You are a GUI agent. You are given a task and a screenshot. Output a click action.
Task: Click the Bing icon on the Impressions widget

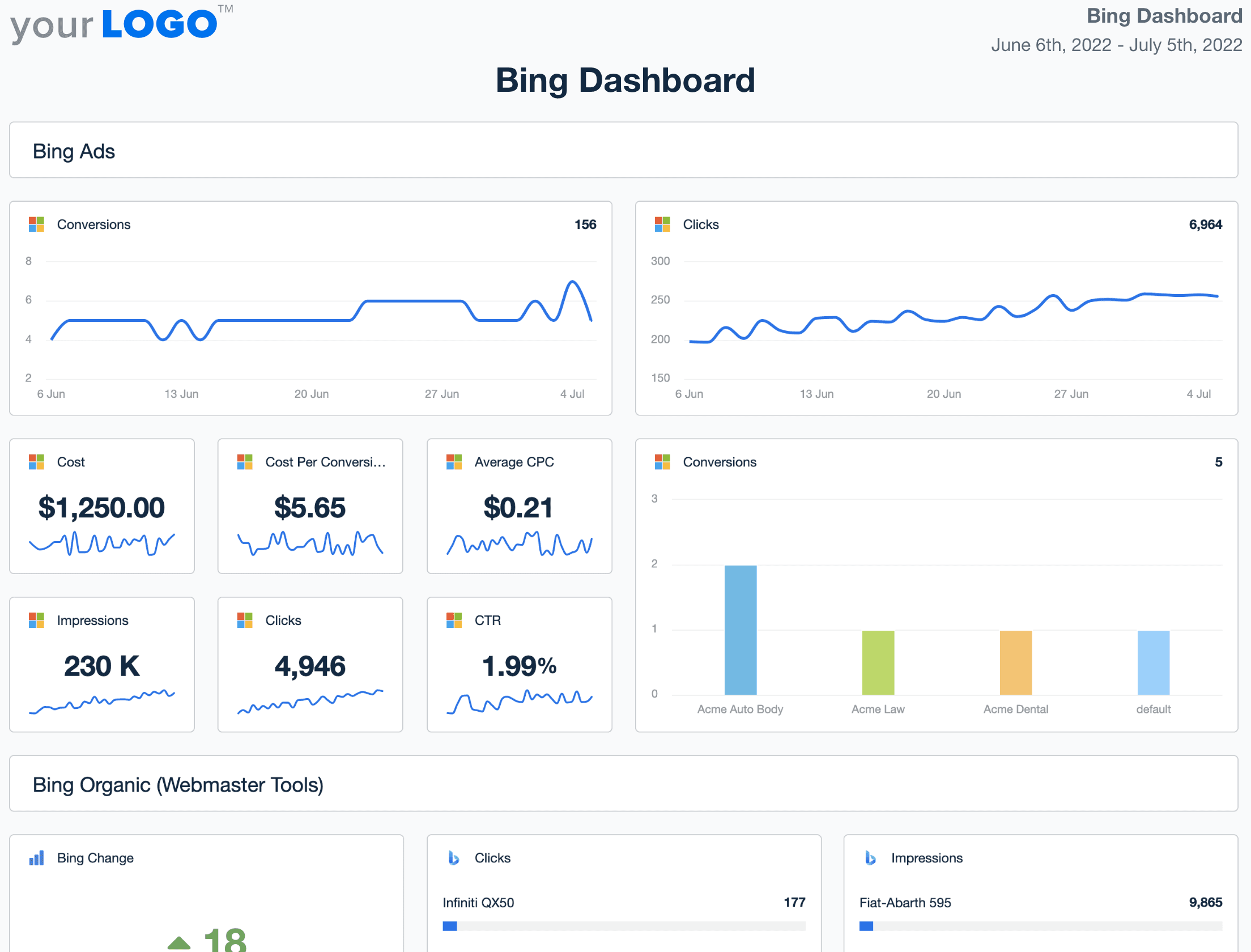[870, 858]
